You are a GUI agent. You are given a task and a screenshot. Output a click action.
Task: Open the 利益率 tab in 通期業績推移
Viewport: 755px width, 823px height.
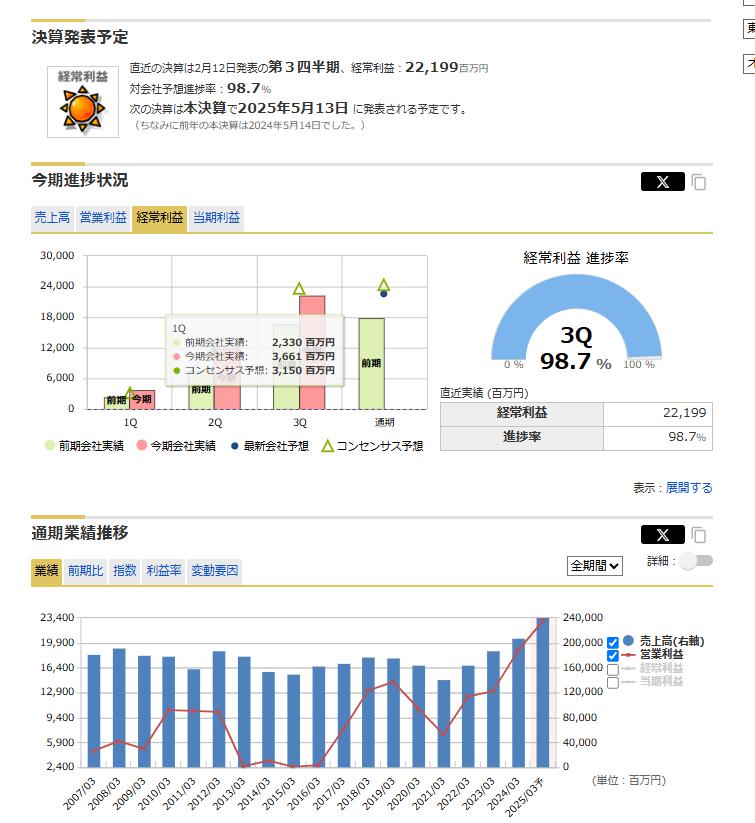click(x=163, y=571)
